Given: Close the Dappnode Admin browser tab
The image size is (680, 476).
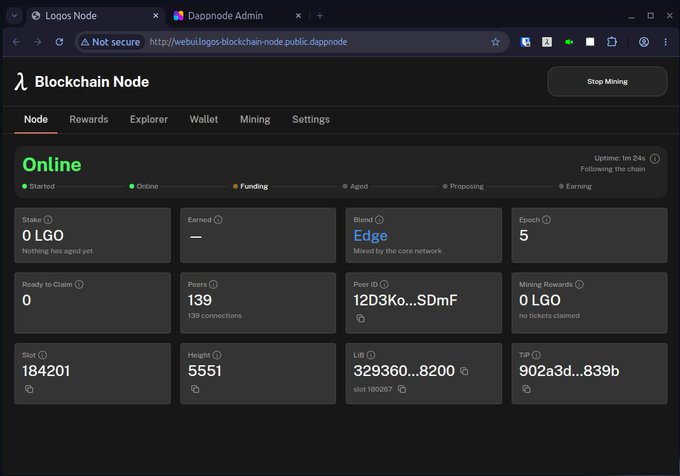Looking at the screenshot, I should (298, 16).
